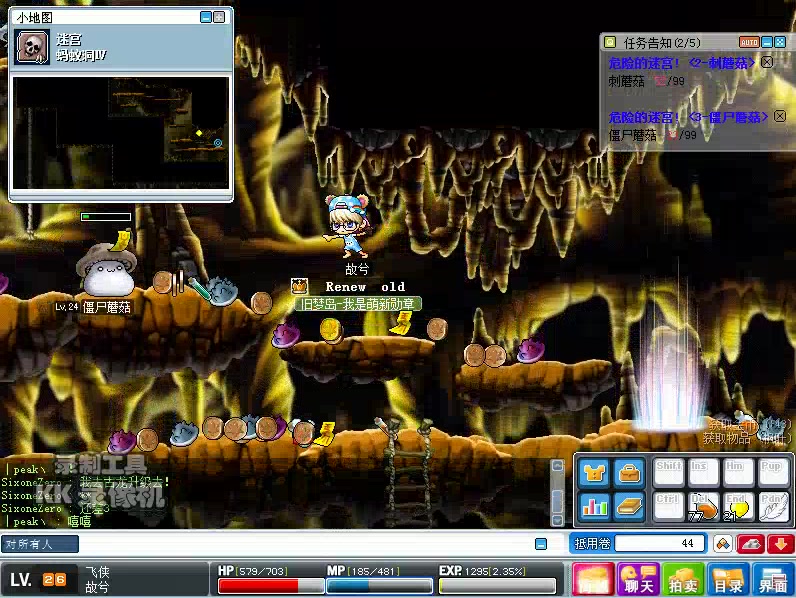Remove the 2-刺蘑菇 quest from notifier
Image resolution: width=796 pixels, height=598 pixels.
[767, 62]
